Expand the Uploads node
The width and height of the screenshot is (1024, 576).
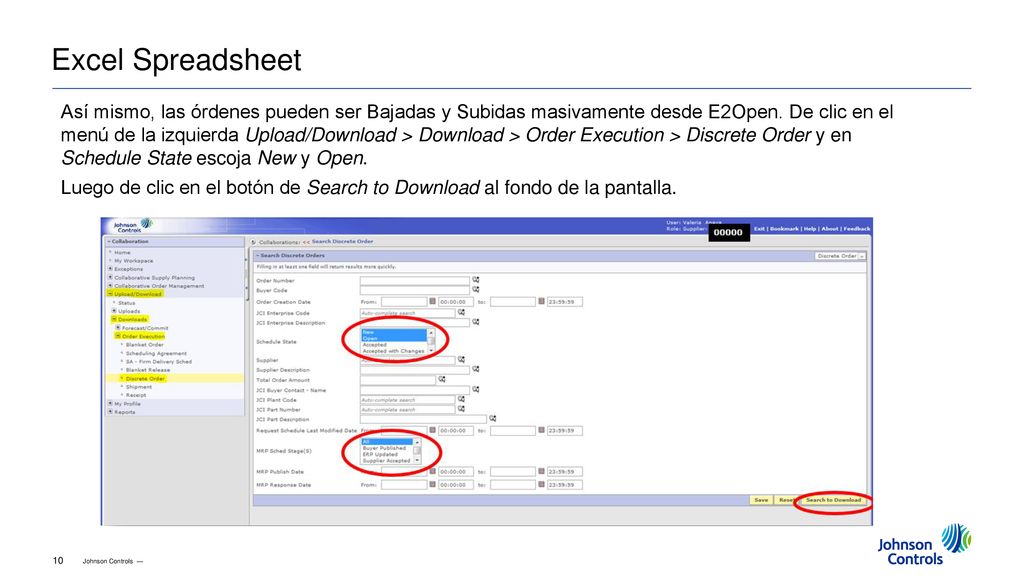click(x=114, y=311)
